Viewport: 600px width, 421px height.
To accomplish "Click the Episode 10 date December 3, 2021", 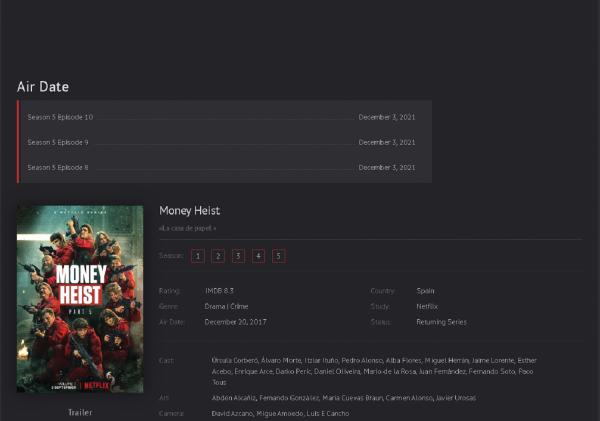I will (x=387, y=117).
